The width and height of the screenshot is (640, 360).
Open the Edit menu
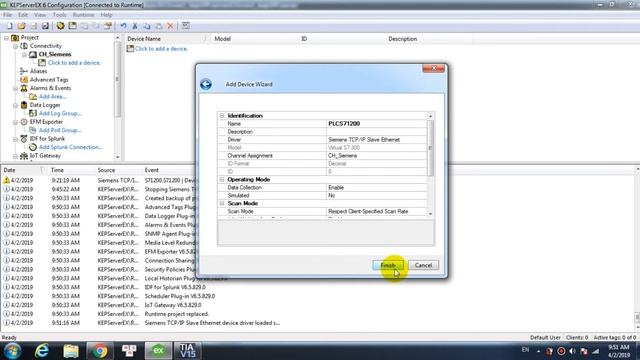tap(23, 15)
